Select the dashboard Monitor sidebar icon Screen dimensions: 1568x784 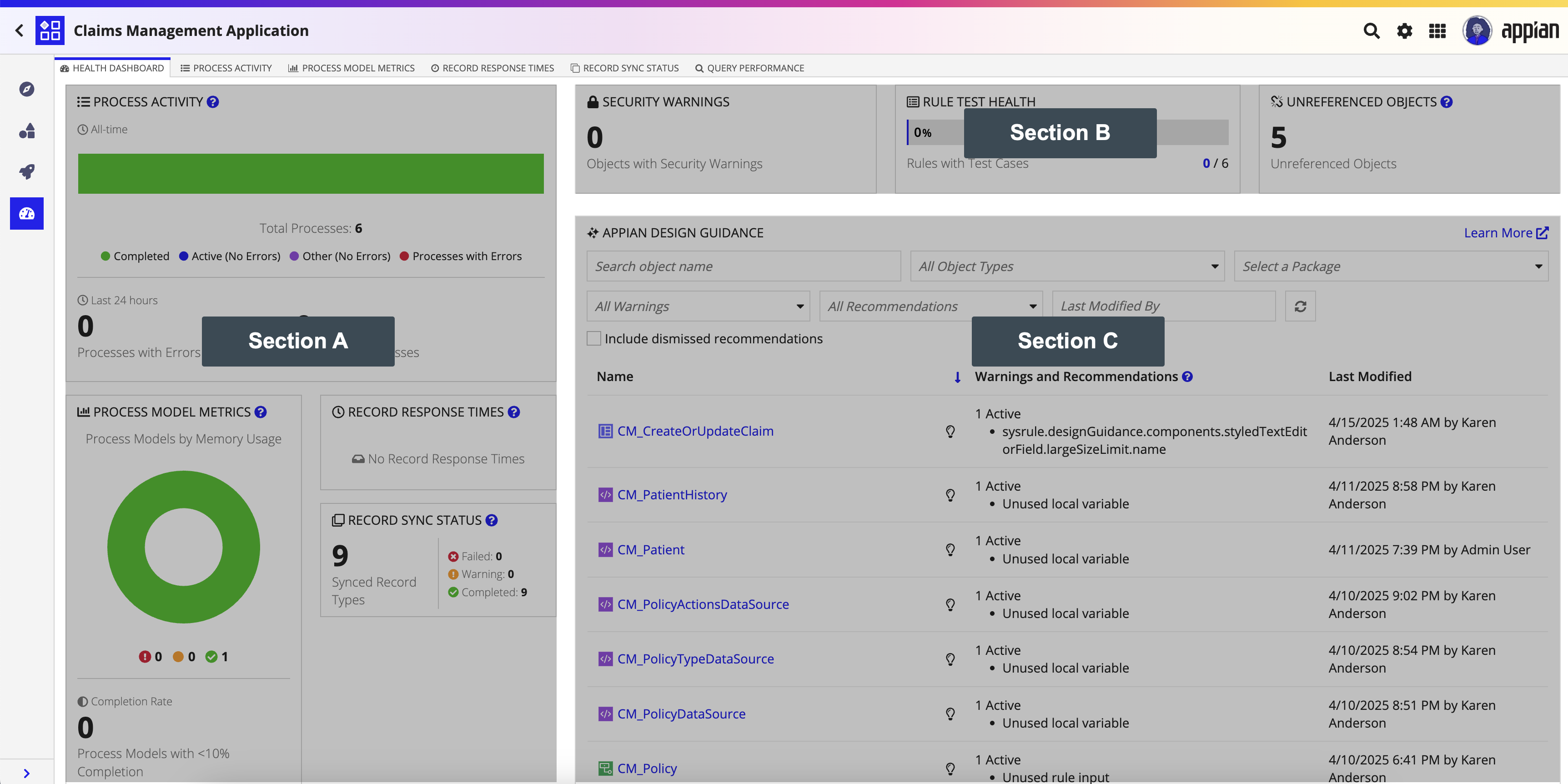[27, 213]
